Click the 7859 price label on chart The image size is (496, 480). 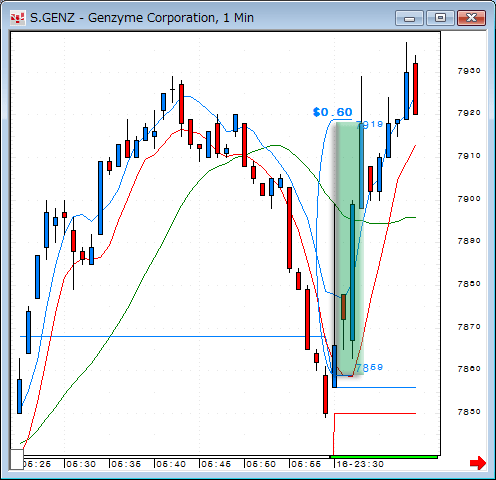(x=369, y=367)
